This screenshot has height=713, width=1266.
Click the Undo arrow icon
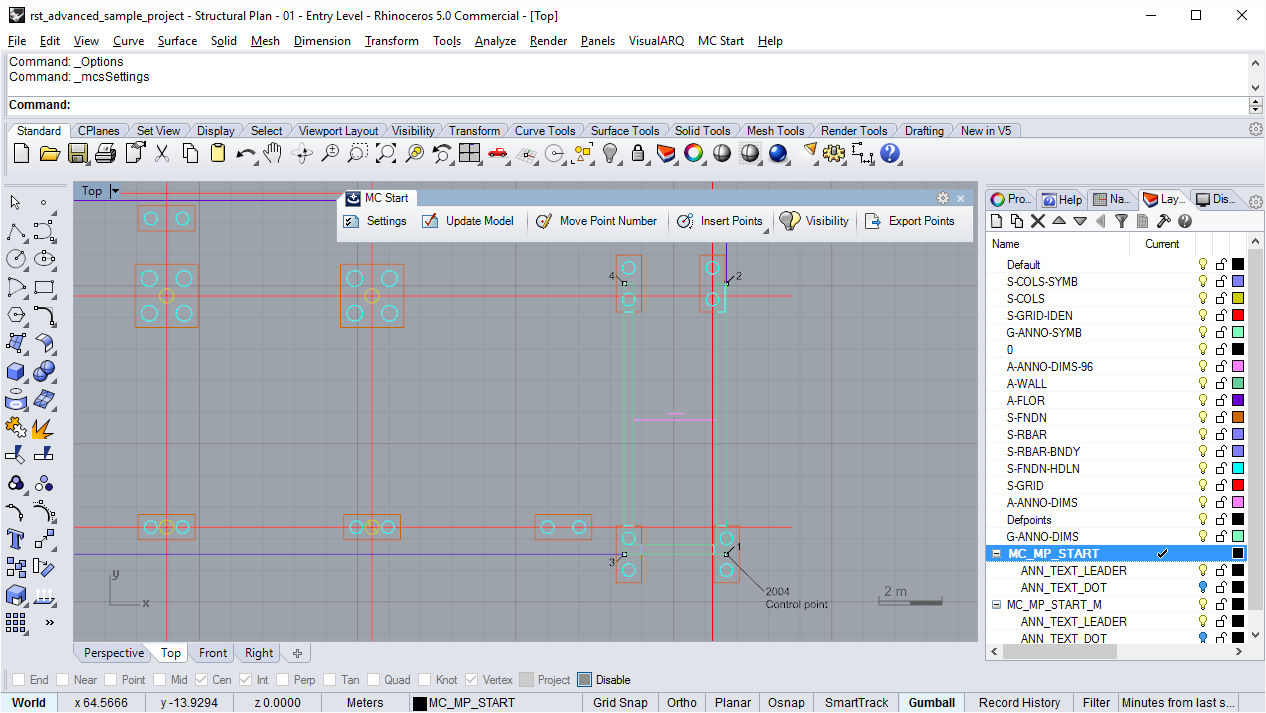coord(246,153)
